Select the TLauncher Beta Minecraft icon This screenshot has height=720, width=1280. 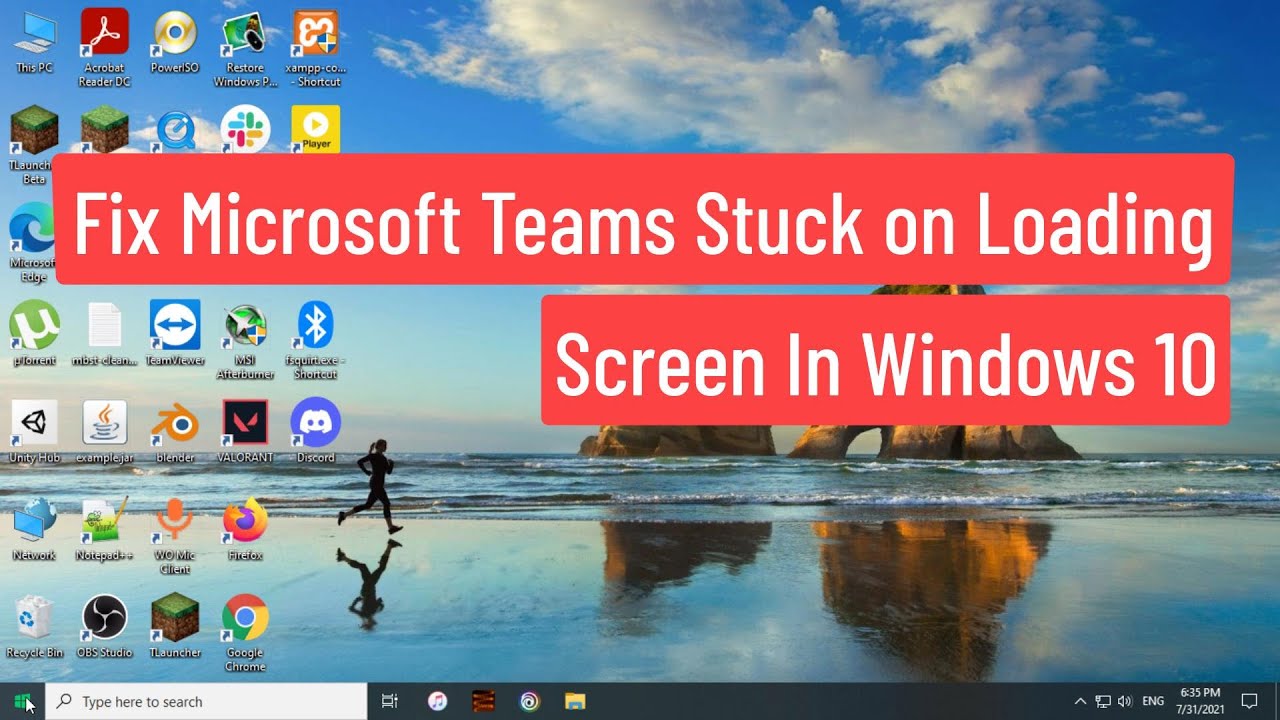(x=34, y=145)
